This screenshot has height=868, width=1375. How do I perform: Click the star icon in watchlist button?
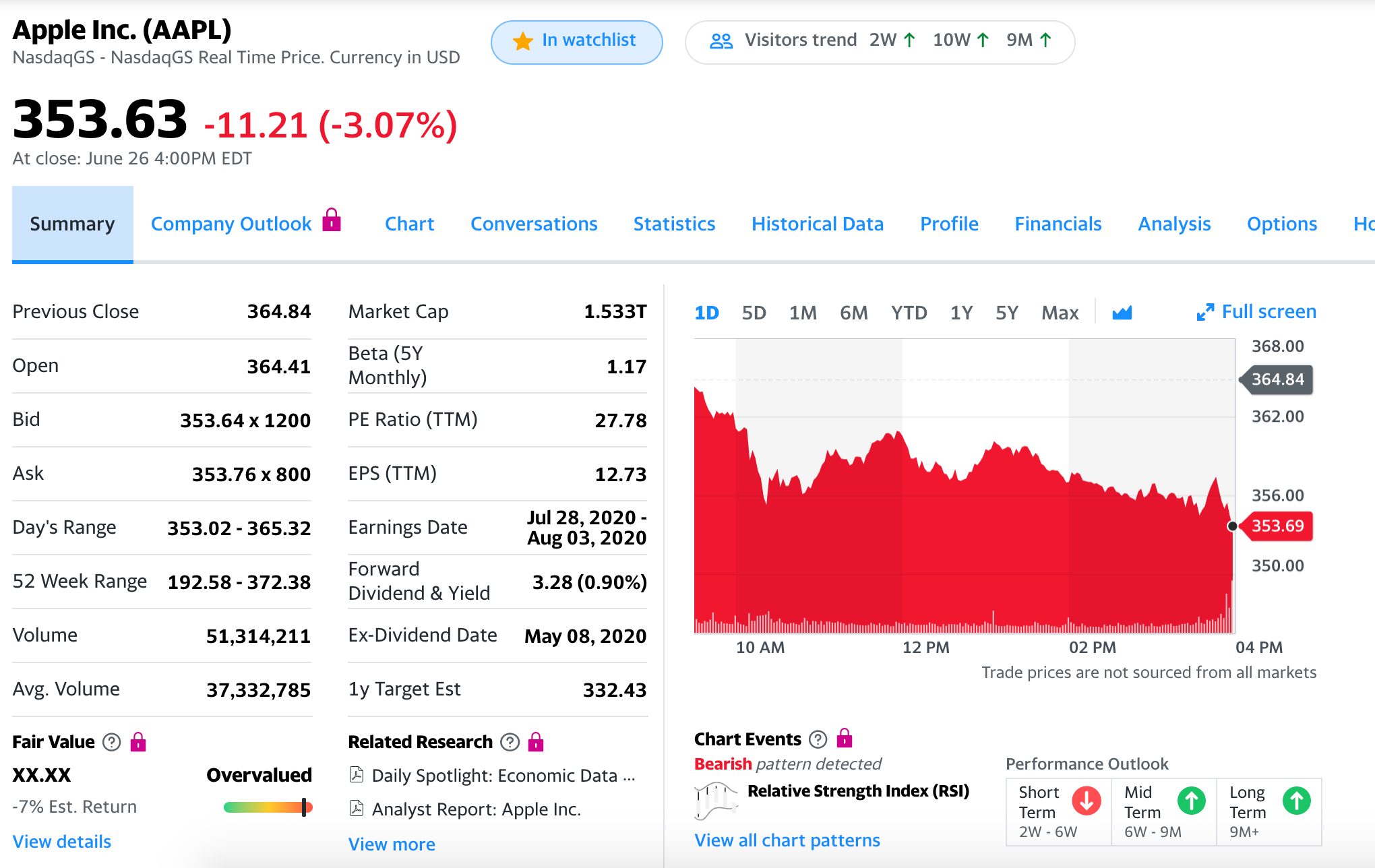pyautogui.click(x=522, y=42)
